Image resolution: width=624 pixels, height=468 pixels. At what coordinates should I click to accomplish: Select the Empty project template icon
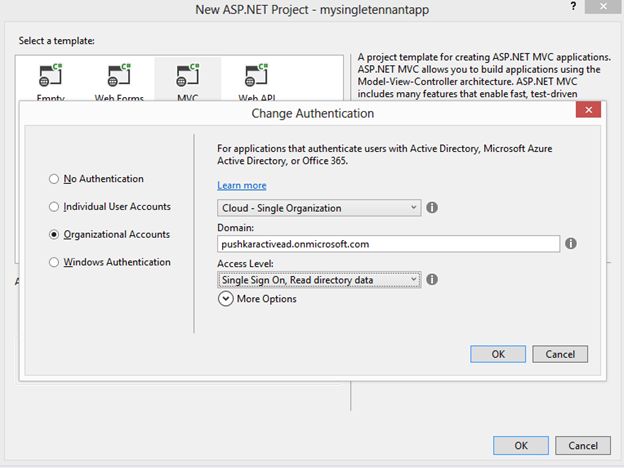pyautogui.click(x=51, y=75)
